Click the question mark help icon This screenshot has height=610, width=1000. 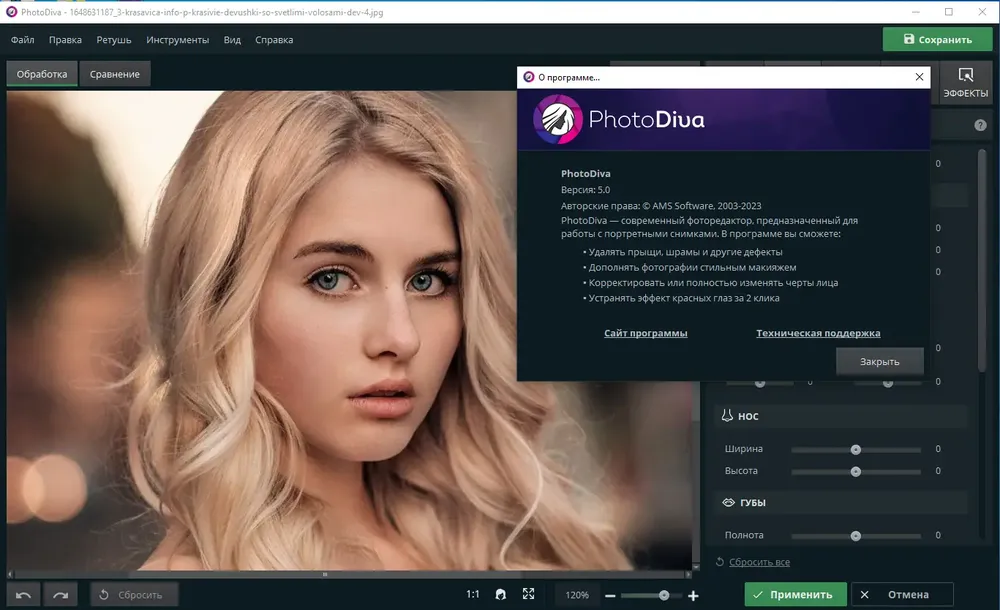coord(980,126)
